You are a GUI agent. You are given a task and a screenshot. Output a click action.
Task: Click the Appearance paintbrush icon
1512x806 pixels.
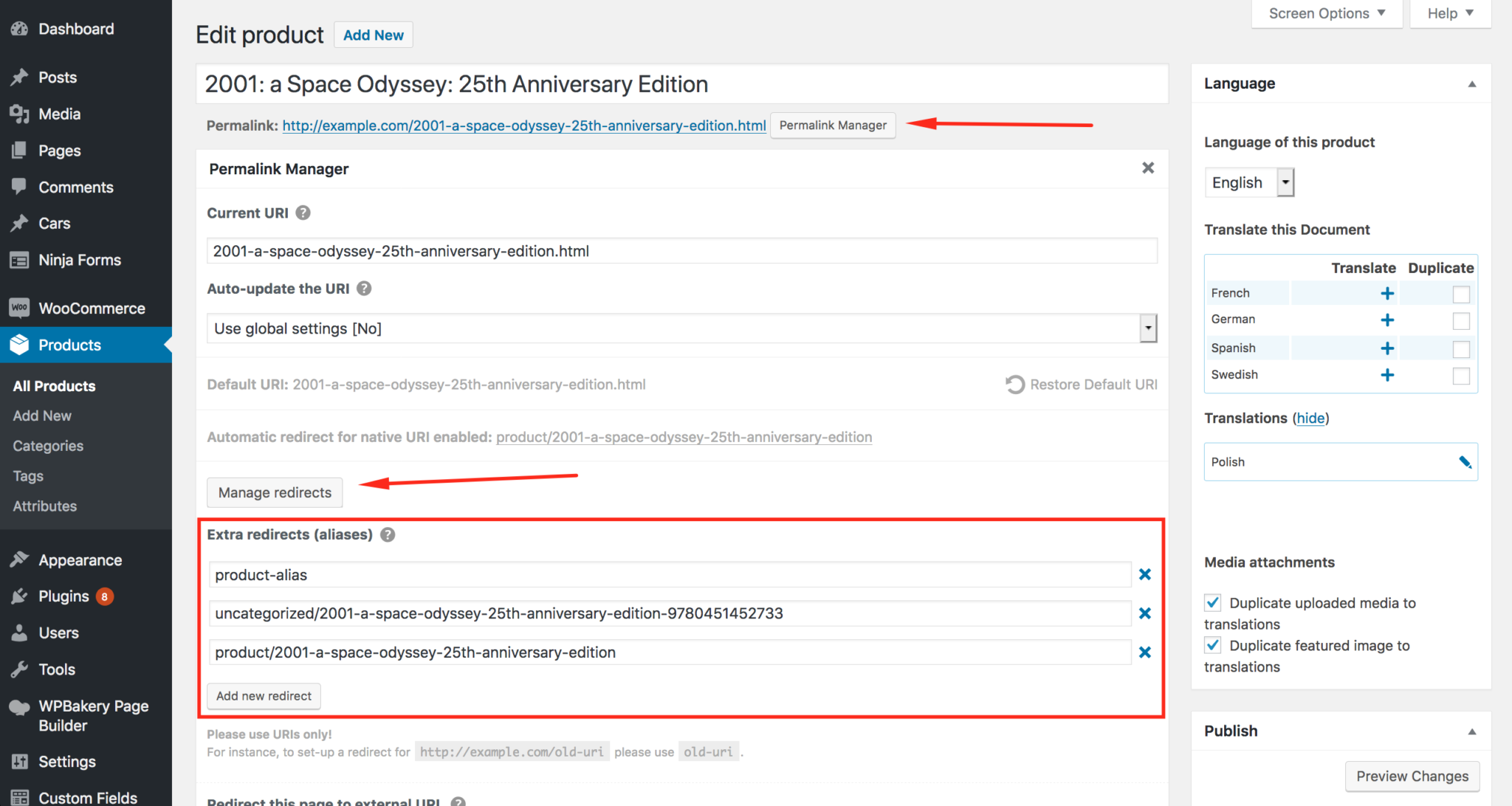[19, 559]
